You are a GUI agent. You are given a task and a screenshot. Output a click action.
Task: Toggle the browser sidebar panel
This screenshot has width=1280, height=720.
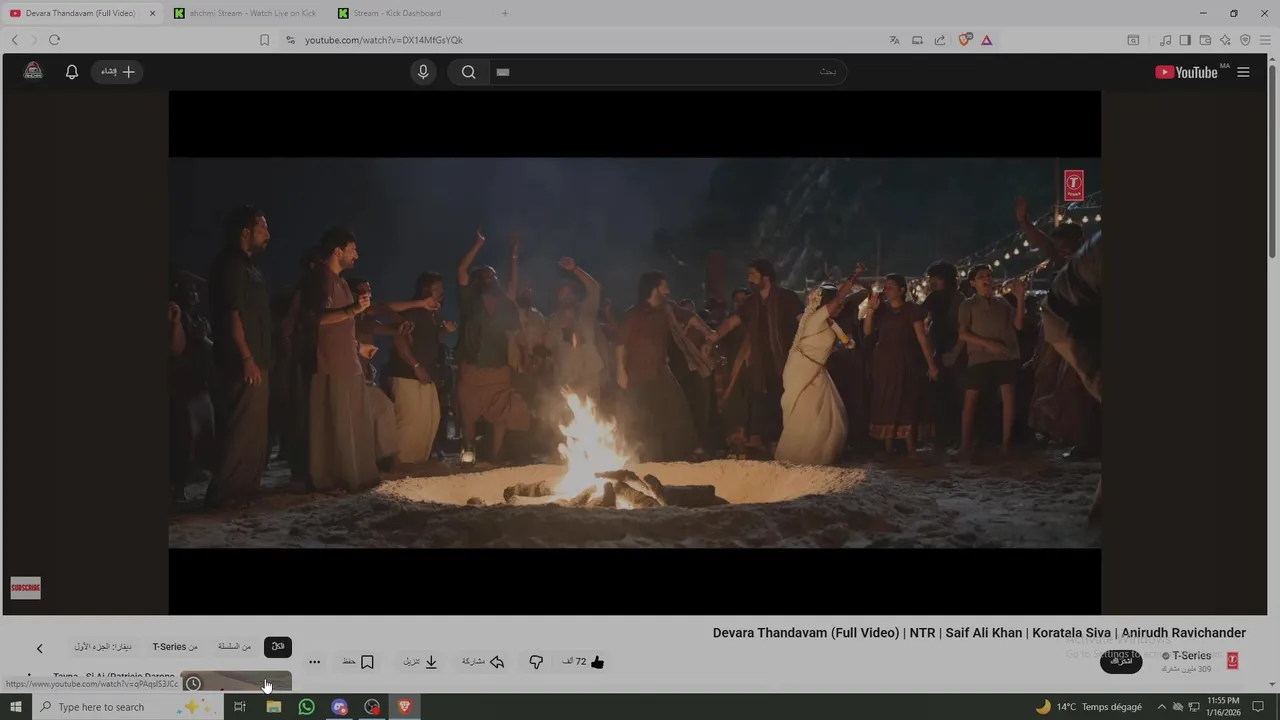[1185, 40]
